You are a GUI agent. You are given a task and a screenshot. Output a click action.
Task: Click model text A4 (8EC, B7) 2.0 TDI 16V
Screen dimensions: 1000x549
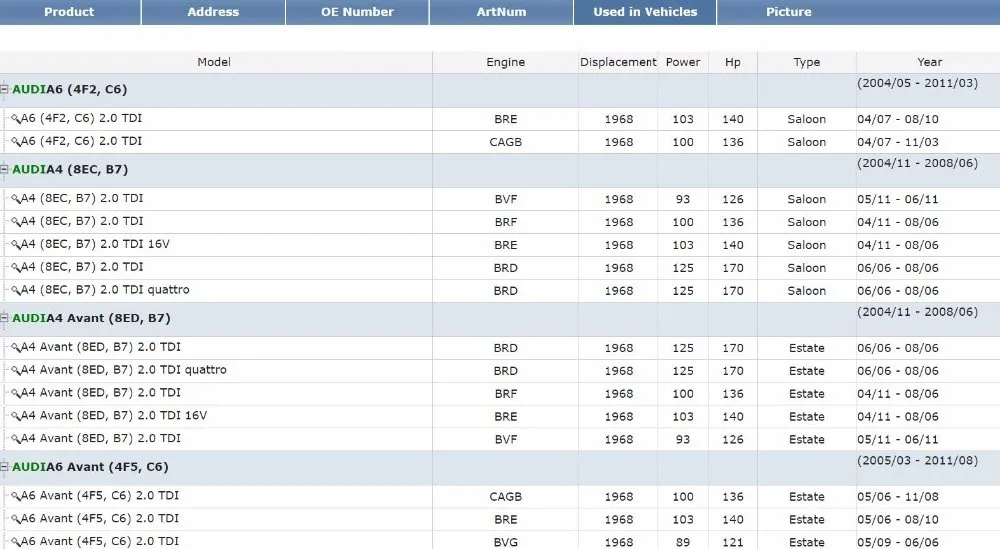(x=95, y=244)
